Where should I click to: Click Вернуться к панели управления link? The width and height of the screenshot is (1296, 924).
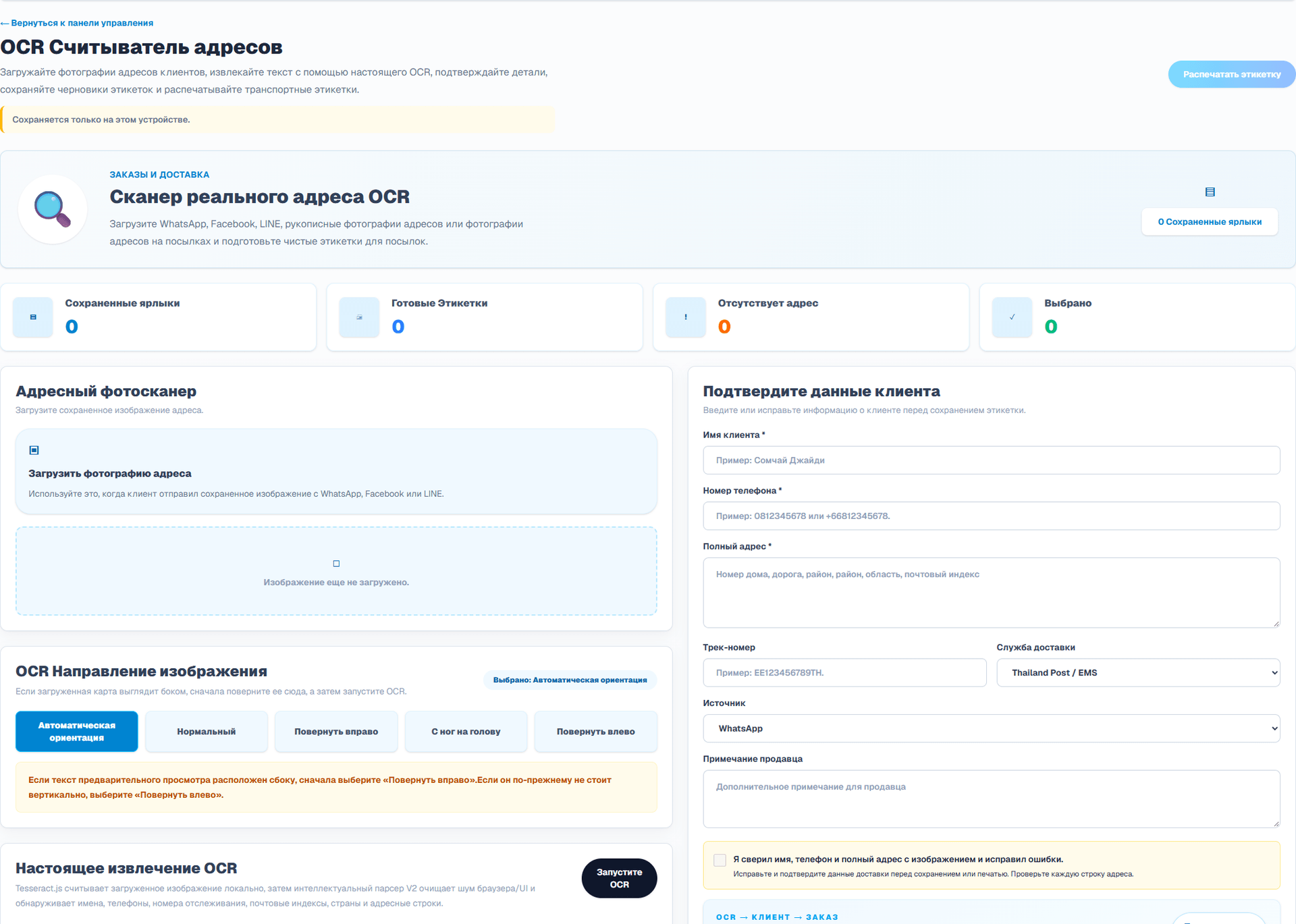pos(77,23)
